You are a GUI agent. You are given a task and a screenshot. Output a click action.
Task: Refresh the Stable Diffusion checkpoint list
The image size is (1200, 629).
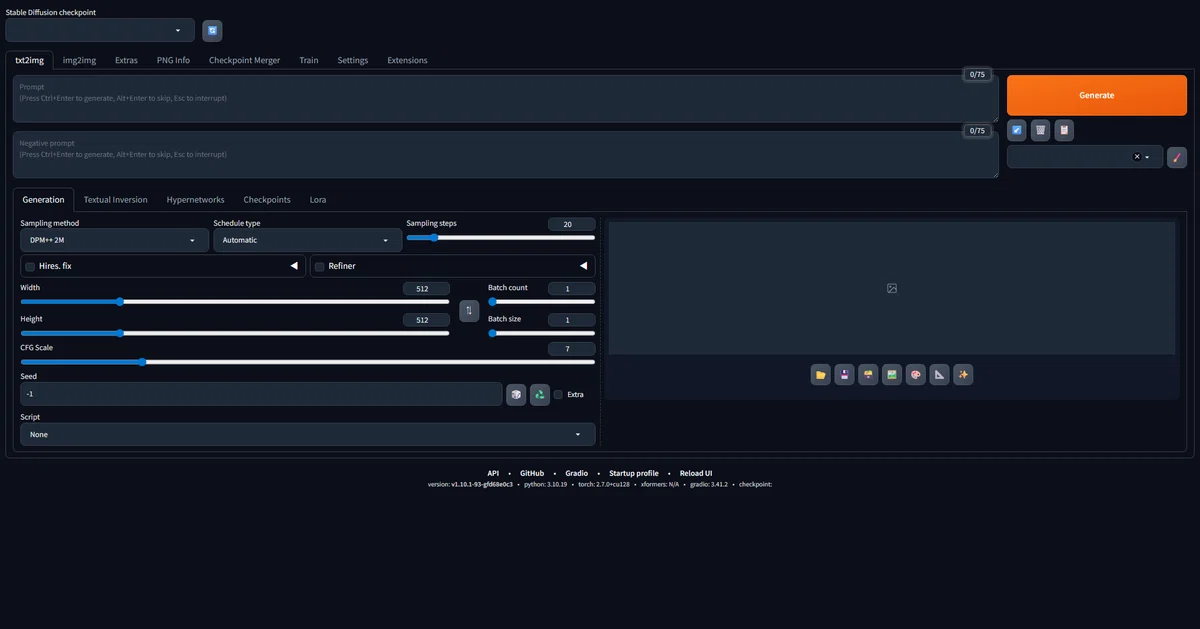point(212,31)
